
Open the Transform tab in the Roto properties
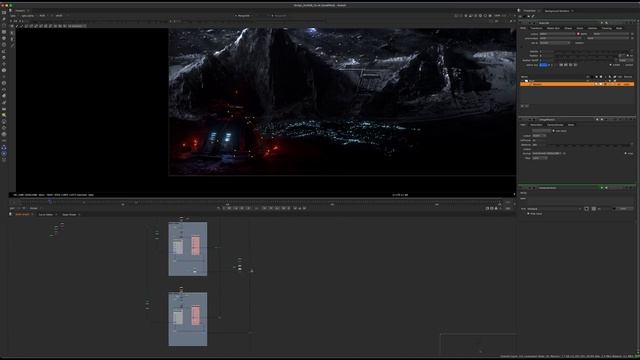click(536, 28)
